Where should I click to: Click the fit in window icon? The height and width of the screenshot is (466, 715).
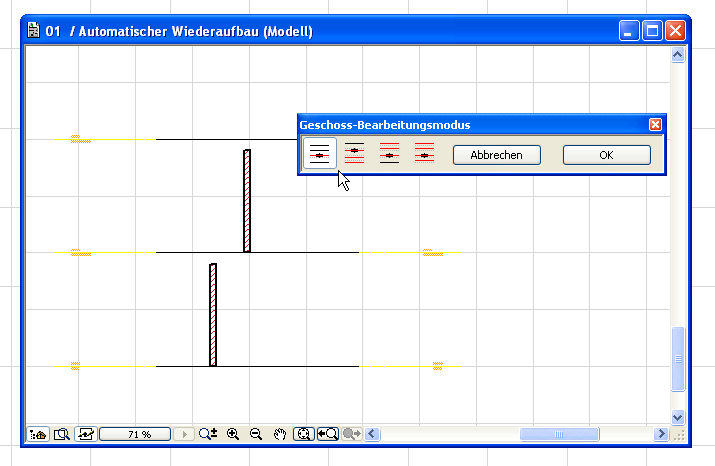(304, 434)
